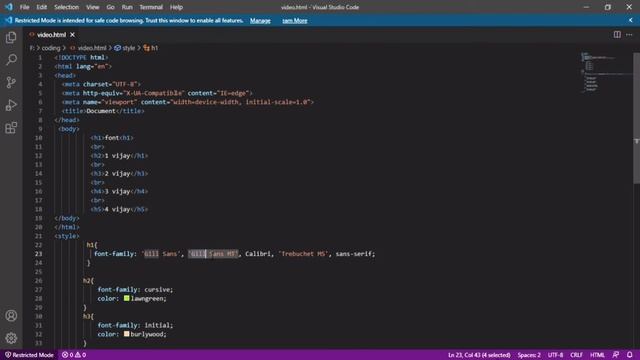This screenshot has height=360, width=640.
Task: Open the View menu
Action: pyautogui.click(x=93, y=7)
